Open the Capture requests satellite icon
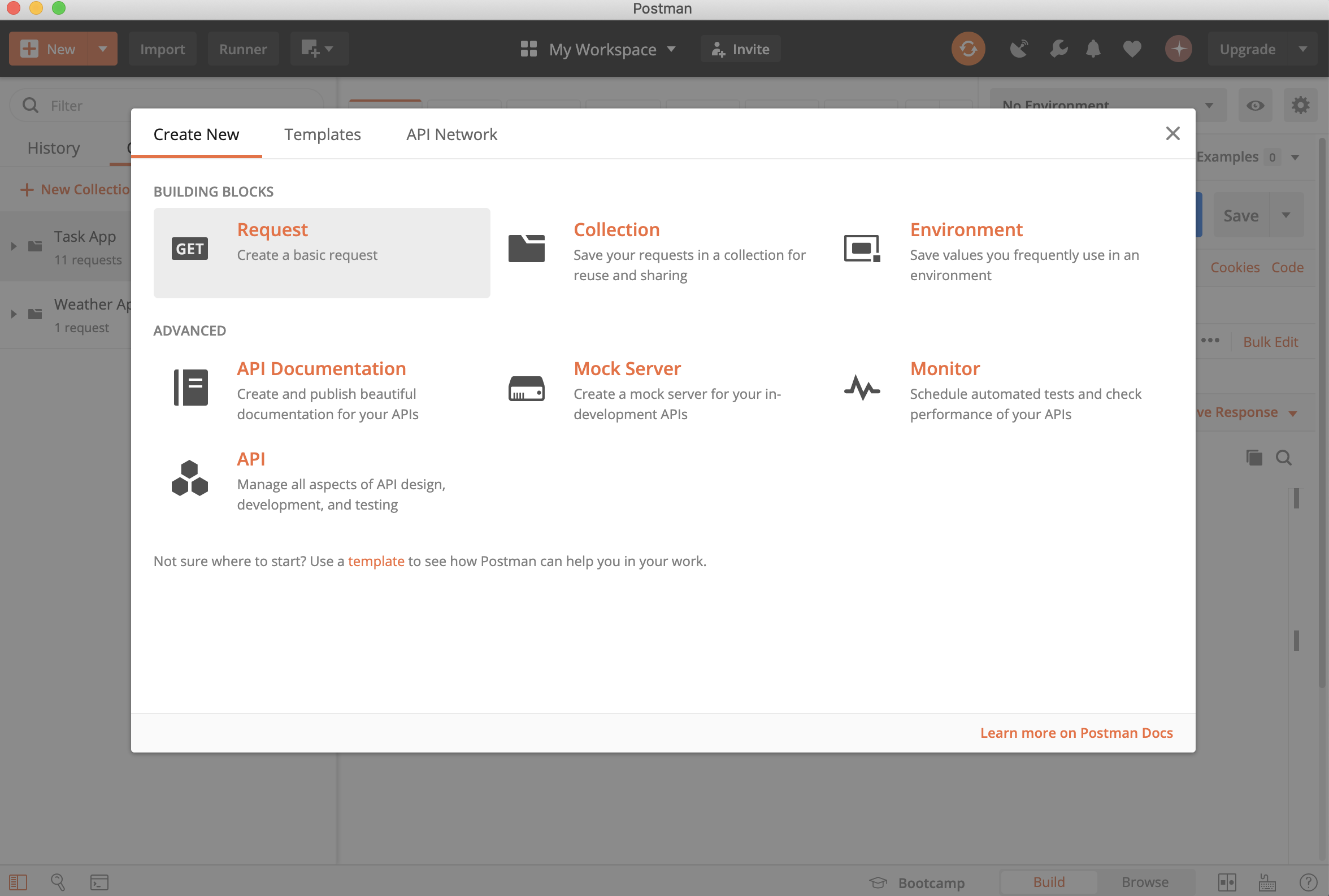This screenshot has width=1329, height=896. click(1019, 49)
